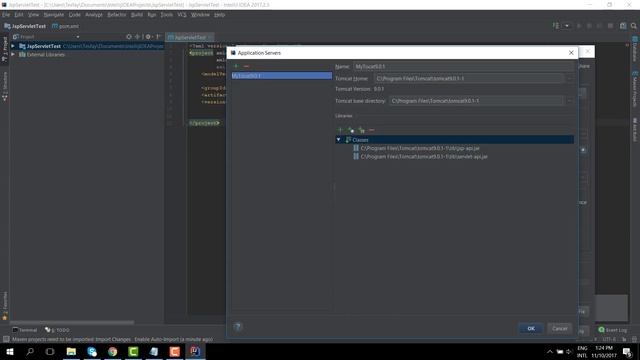Click pom.xml breadcrumb in navigation bar
Screen dimensions: 640x360
pos(65,26)
